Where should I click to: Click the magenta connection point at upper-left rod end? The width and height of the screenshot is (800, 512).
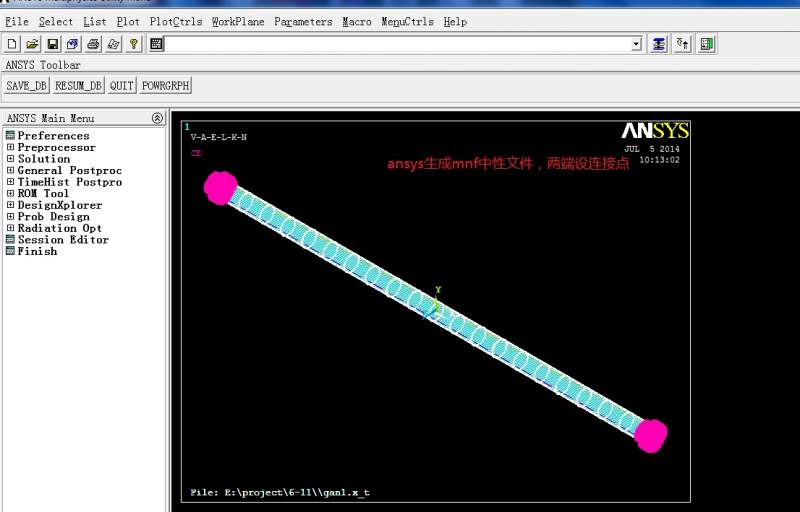point(220,188)
